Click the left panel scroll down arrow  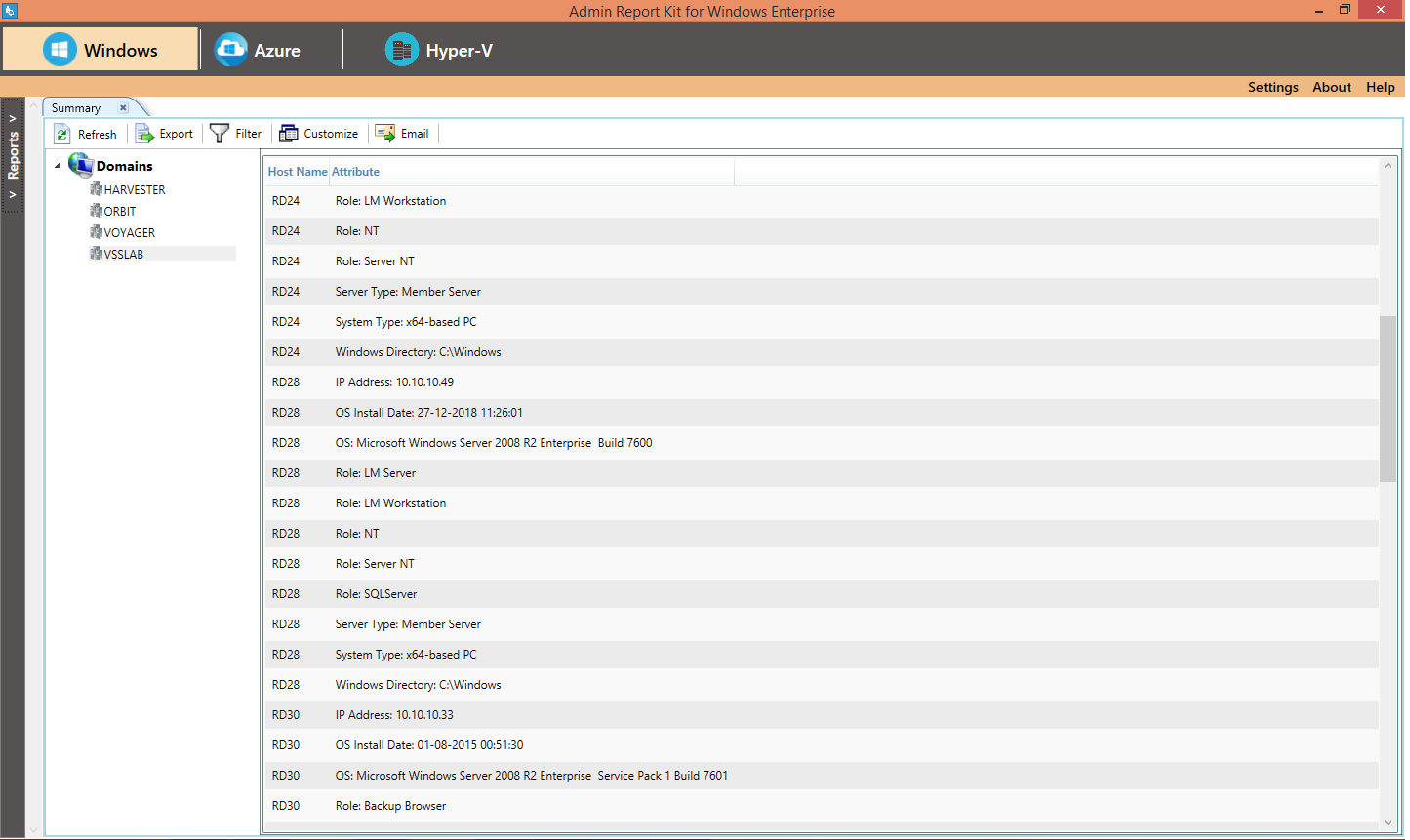point(34,830)
